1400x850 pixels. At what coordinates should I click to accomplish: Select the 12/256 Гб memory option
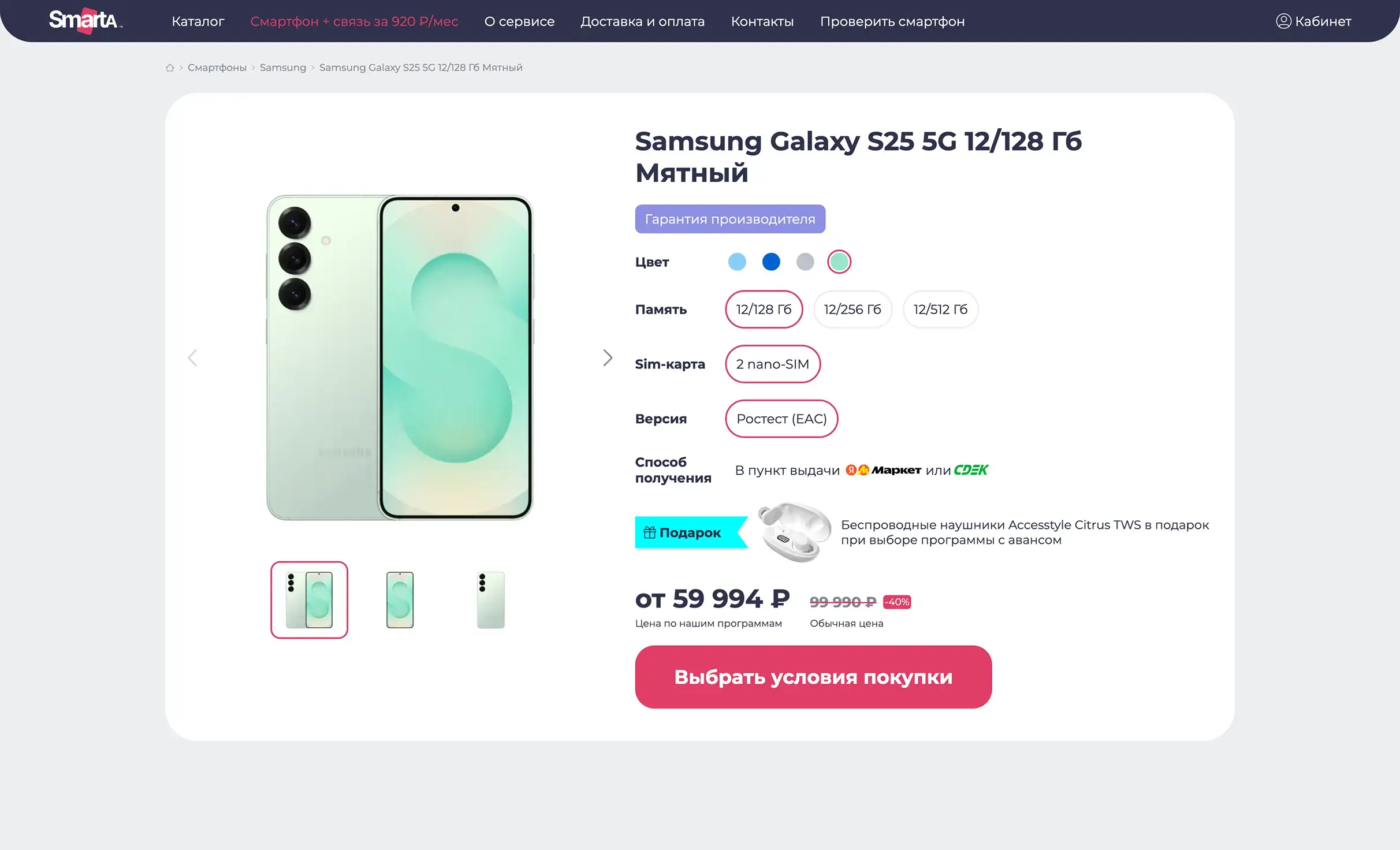click(x=852, y=310)
